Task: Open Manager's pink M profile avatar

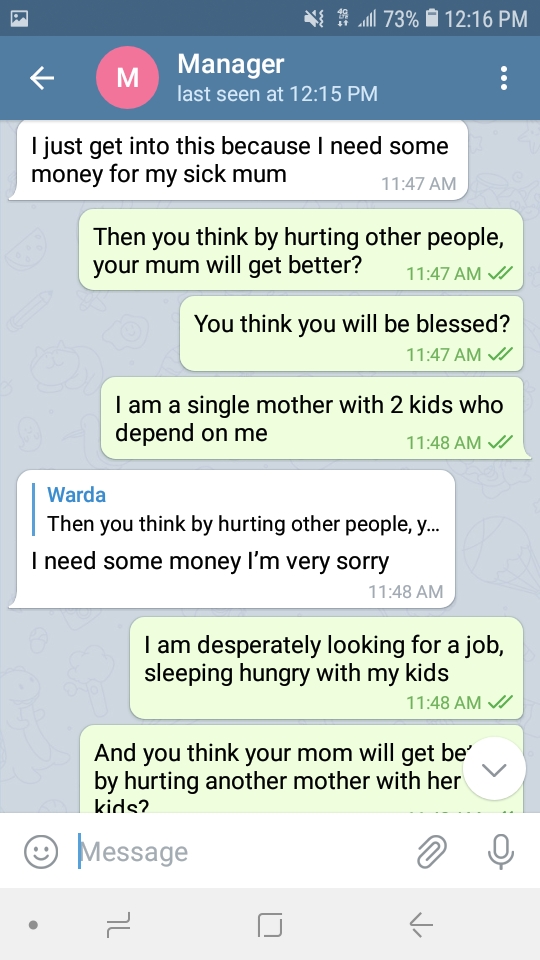Action: (x=127, y=78)
